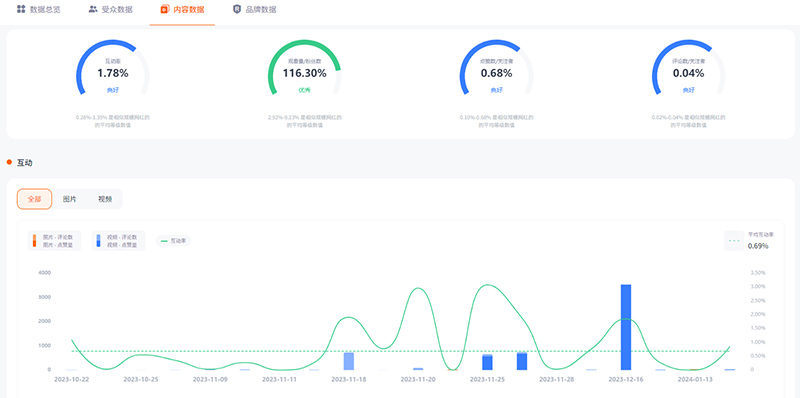Click the 互动率 1.78% gauge
Screen dimensions: 800x398
[113, 68]
